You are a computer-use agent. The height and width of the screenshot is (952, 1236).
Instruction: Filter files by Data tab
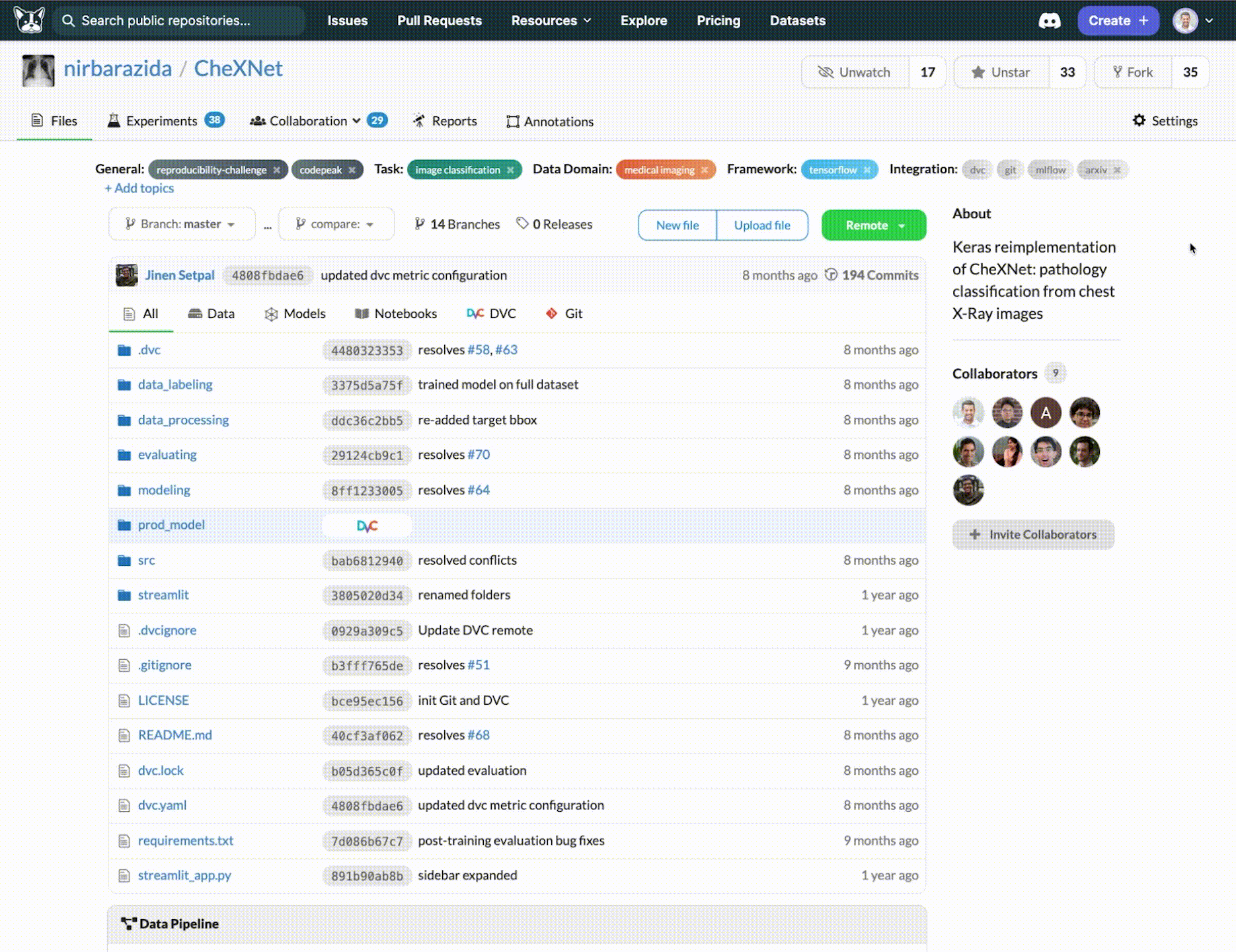click(212, 313)
